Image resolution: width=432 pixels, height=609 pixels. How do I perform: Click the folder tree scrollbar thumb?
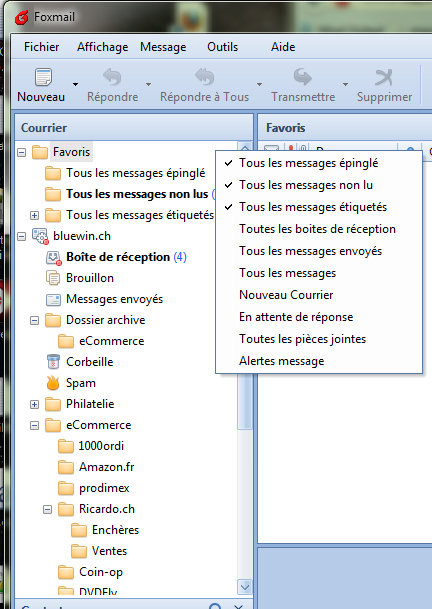pos(245,400)
